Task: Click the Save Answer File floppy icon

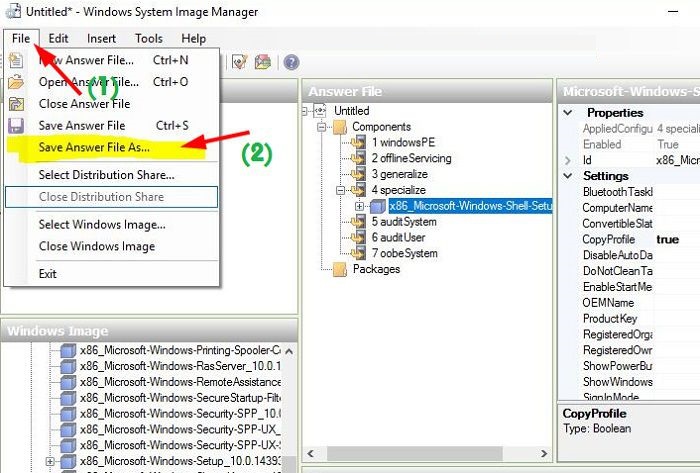Action: coord(16,126)
